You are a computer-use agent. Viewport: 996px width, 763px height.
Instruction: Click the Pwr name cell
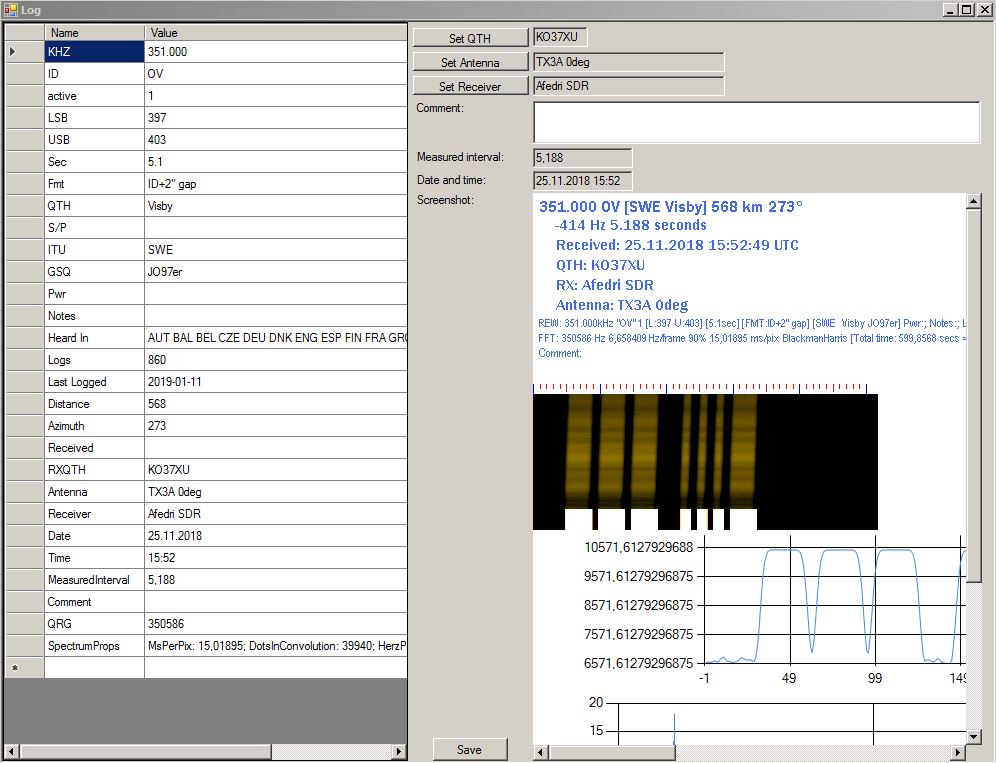(x=95, y=294)
